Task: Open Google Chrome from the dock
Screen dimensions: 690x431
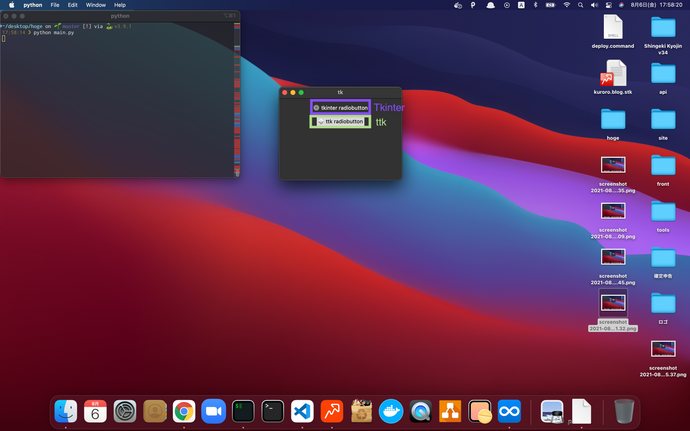Action: click(183, 411)
